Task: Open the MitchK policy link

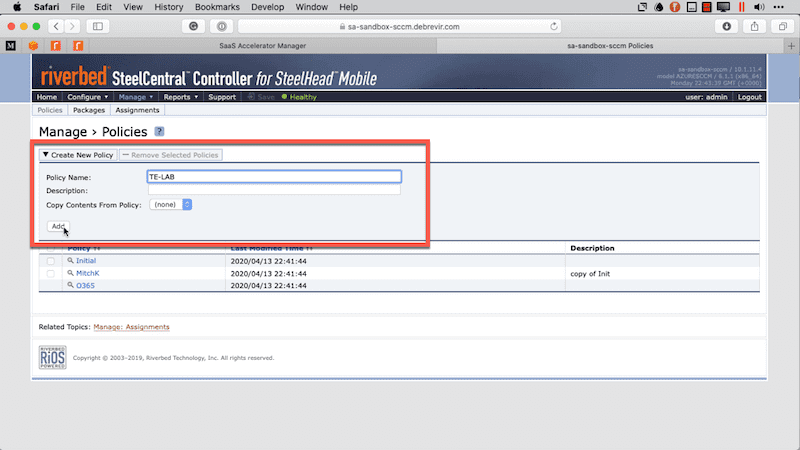Action: click(88, 273)
